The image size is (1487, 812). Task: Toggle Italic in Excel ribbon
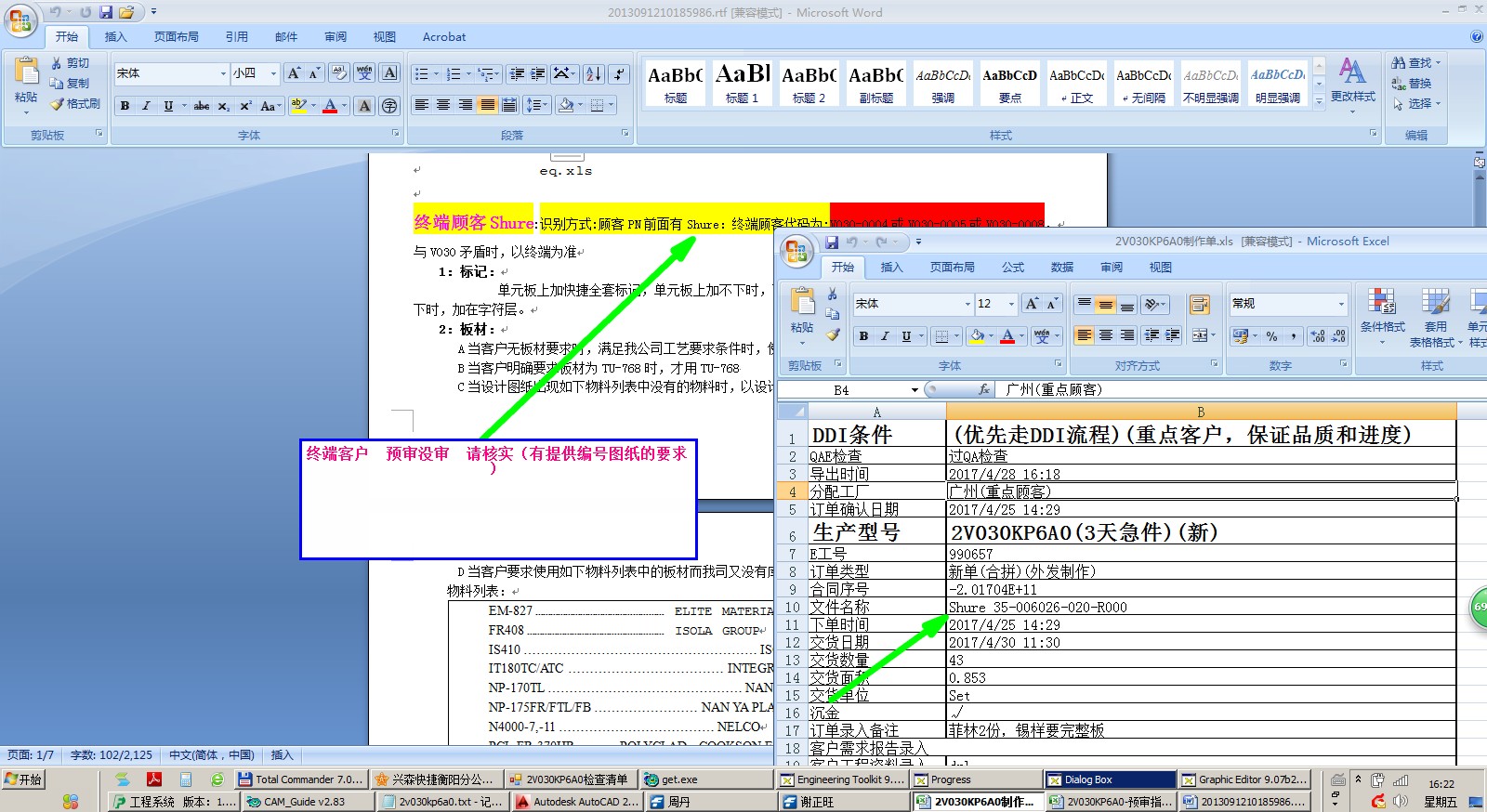[x=885, y=336]
